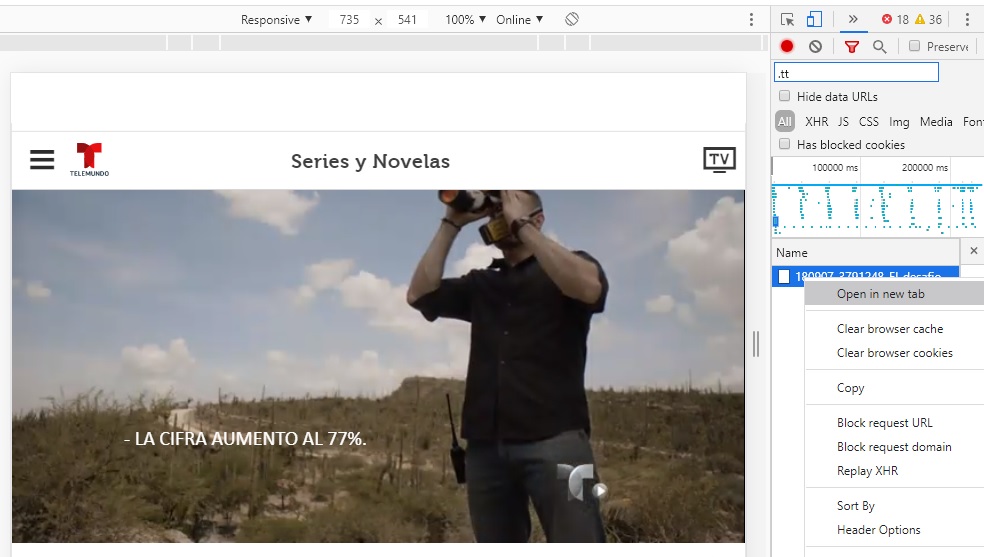Open network search magnifier

coord(880,46)
